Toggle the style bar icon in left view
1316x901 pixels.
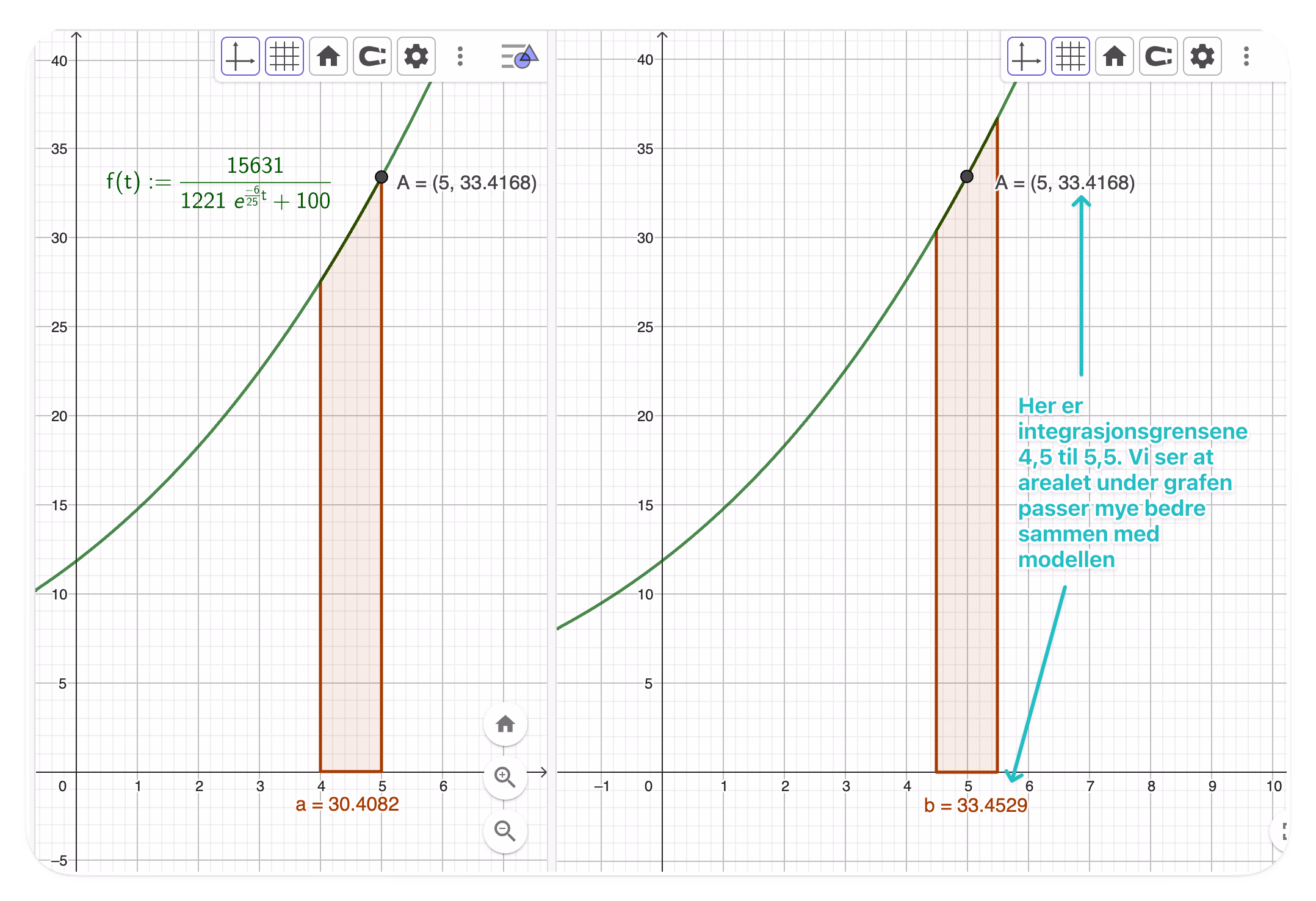tap(519, 57)
